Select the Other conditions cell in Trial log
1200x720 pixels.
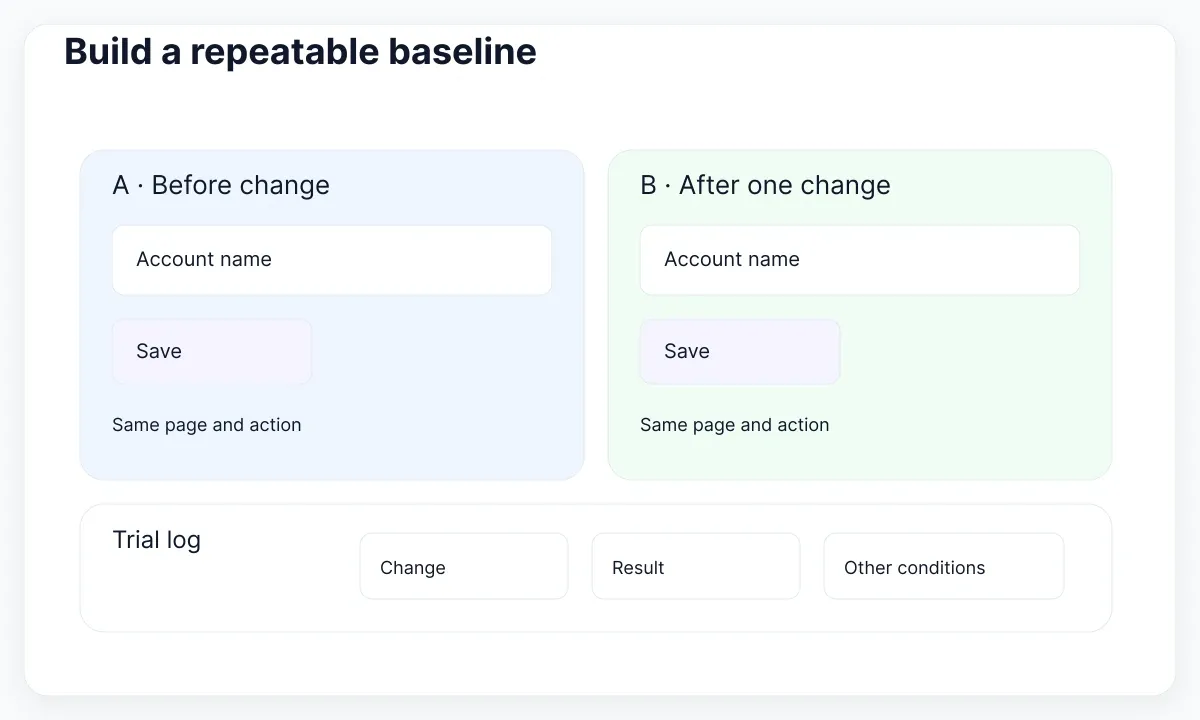point(944,566)
